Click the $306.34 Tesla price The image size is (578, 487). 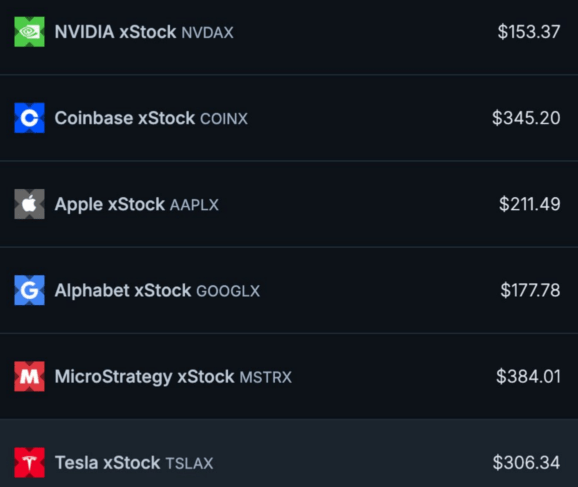click(x=526, y=463)
